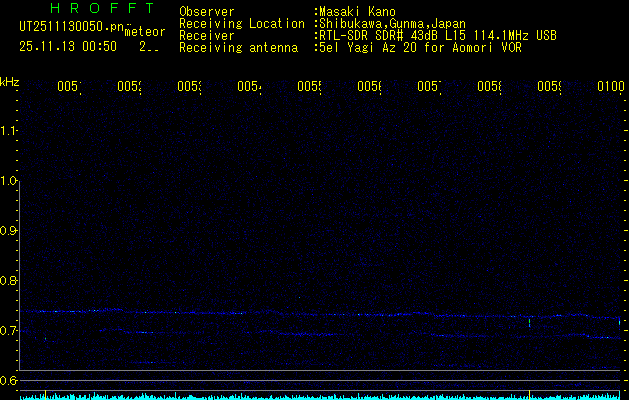This screenshot has height=400, width=629.
Task: Click the 25.11.13 00:50 timestamp
Action: [68, 46]
